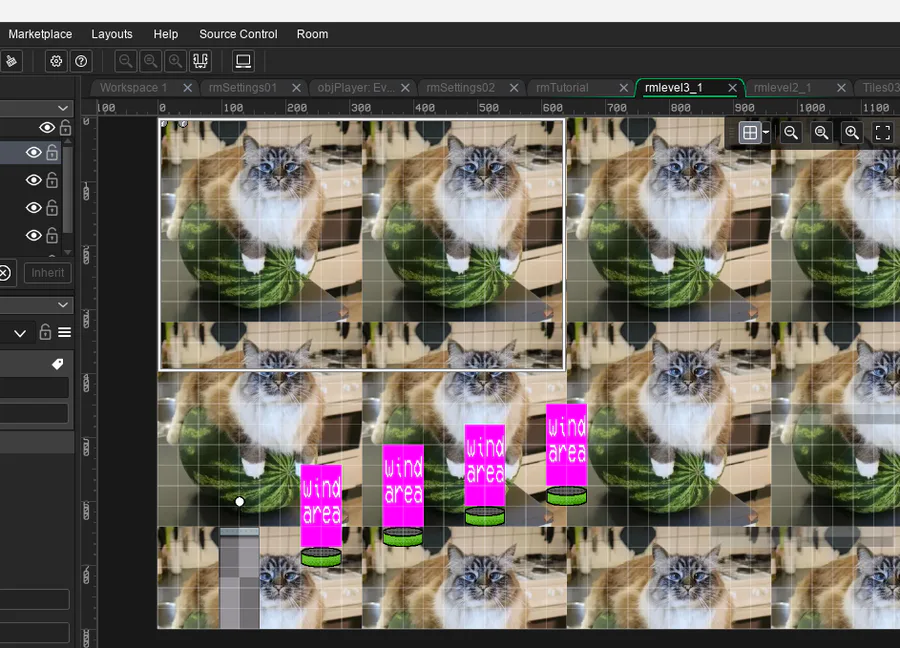Switch to the rmlevel2_1 tab

pyautogui.click(x=782, y=88)
